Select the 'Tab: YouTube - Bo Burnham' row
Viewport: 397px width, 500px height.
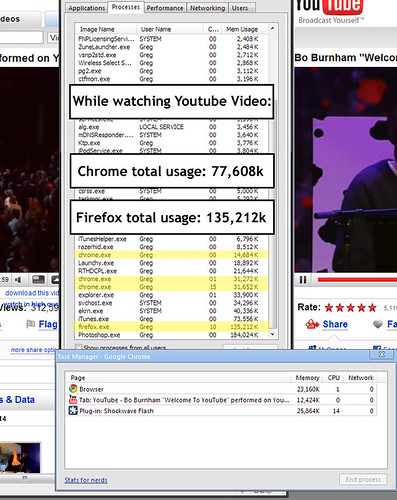point(222,400)
